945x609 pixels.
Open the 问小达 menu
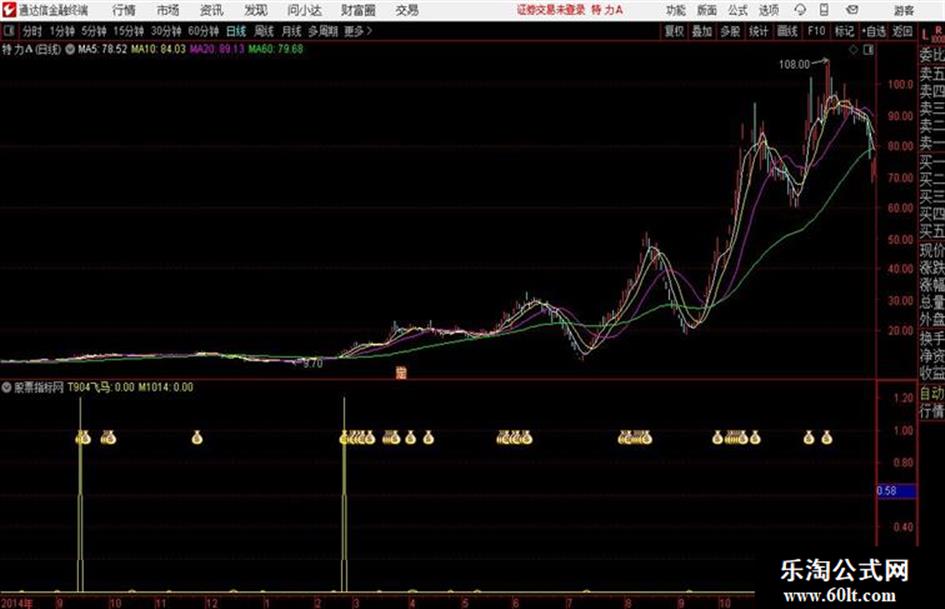(304, 10)
